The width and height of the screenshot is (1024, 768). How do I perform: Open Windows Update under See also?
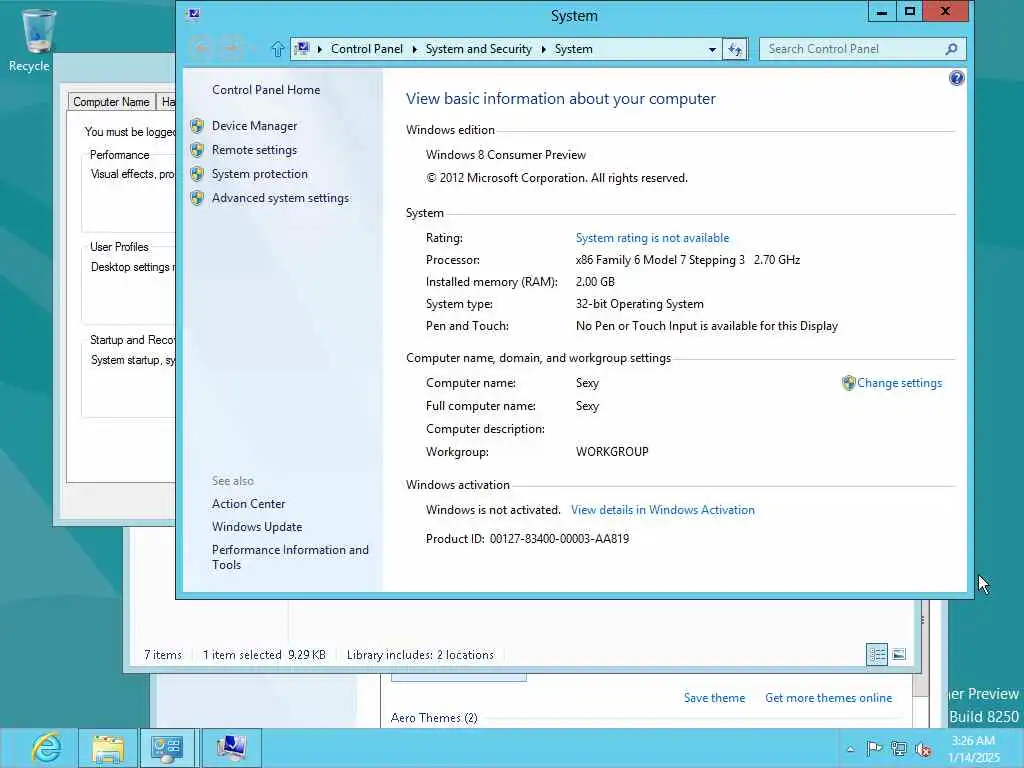257,527
